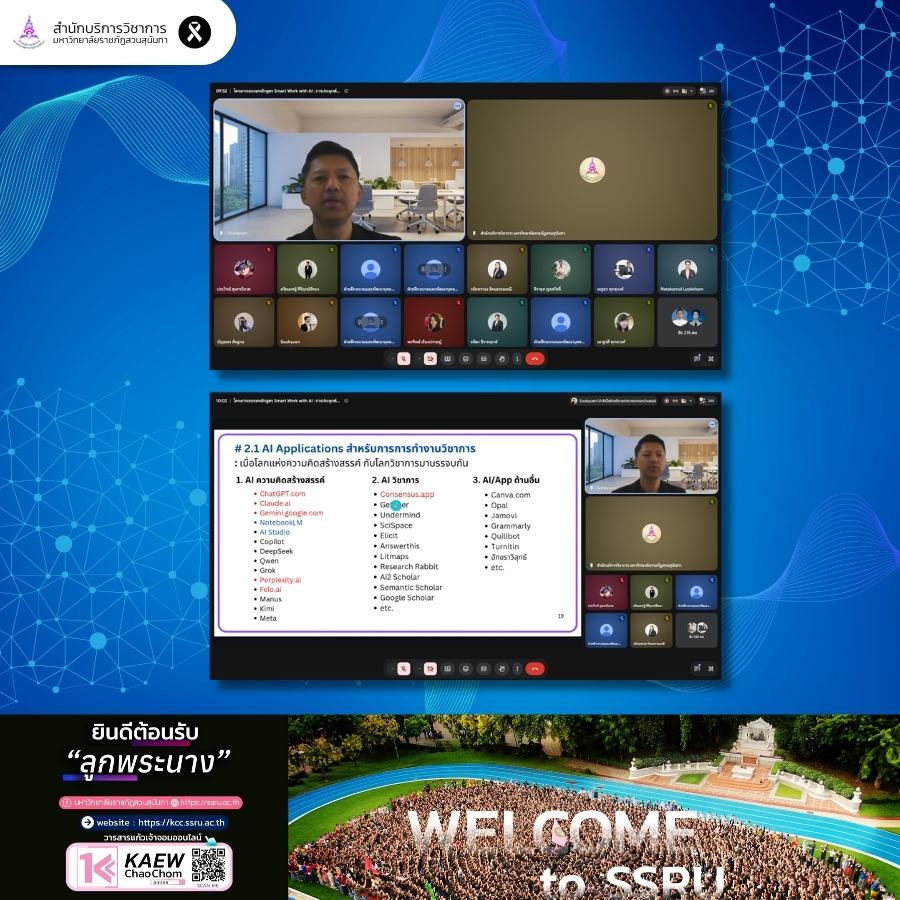Click university emblem avatar in large olive tile
The height and width of the screenshot is (900, 900).
(x=592, y=170)
